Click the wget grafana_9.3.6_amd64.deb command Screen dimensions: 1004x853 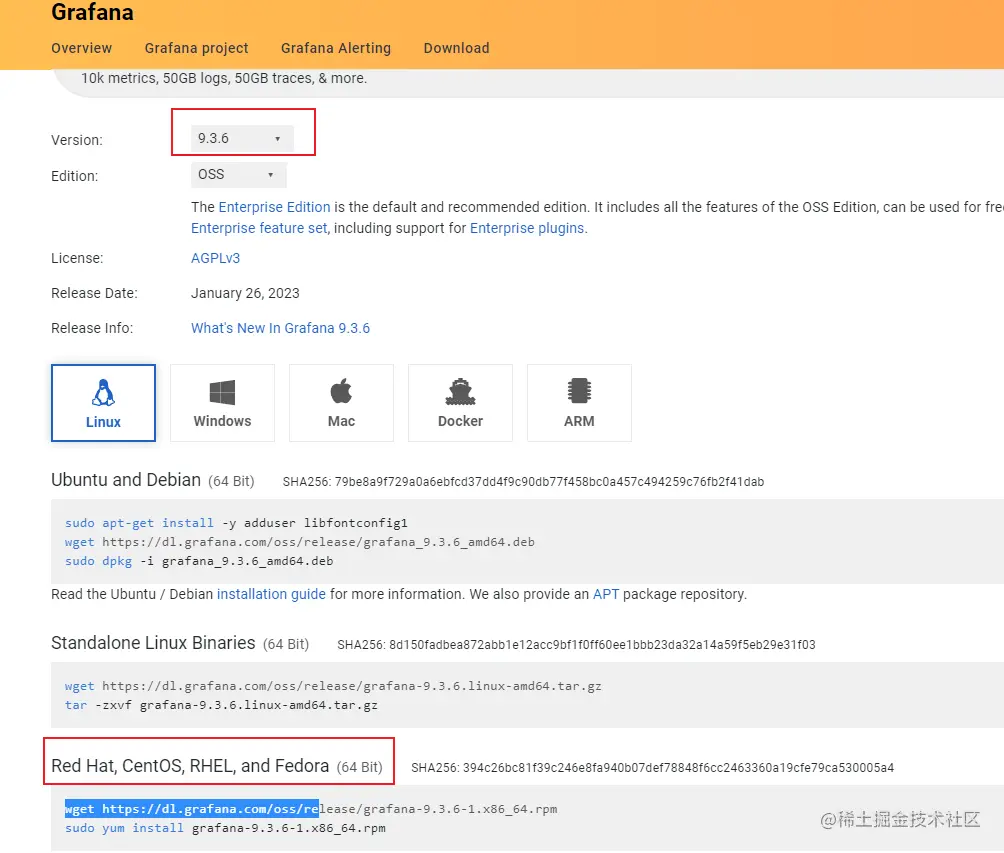pos(300,542)
